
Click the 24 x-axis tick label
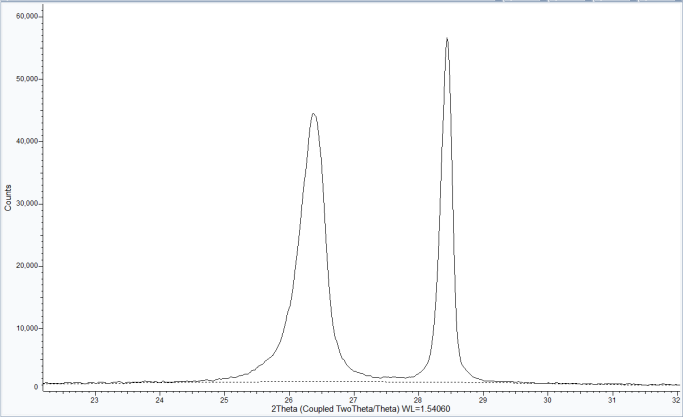pyautogui.click(x=160, y=401)
